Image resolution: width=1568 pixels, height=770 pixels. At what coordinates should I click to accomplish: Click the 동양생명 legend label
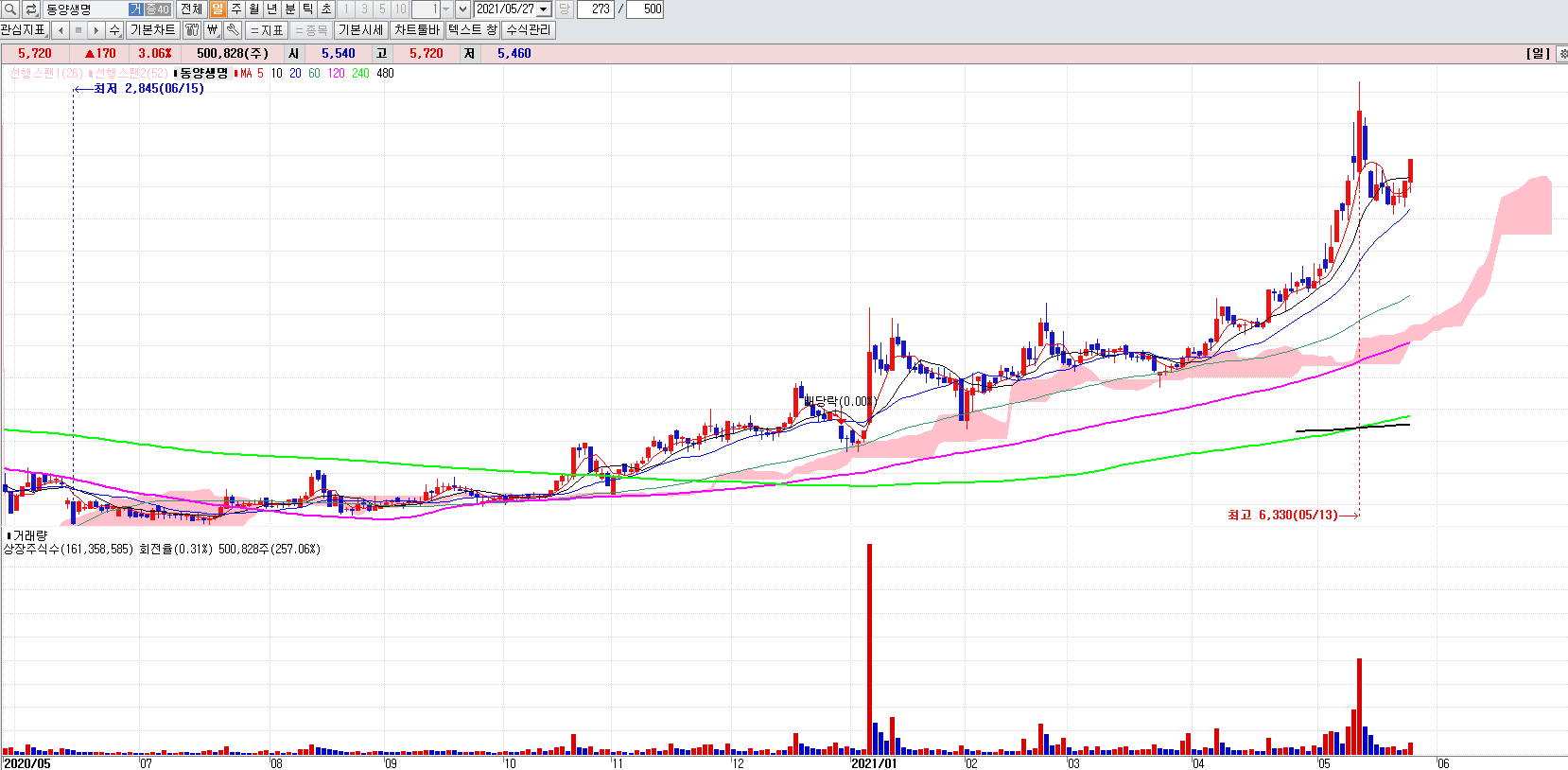[203, 73]
